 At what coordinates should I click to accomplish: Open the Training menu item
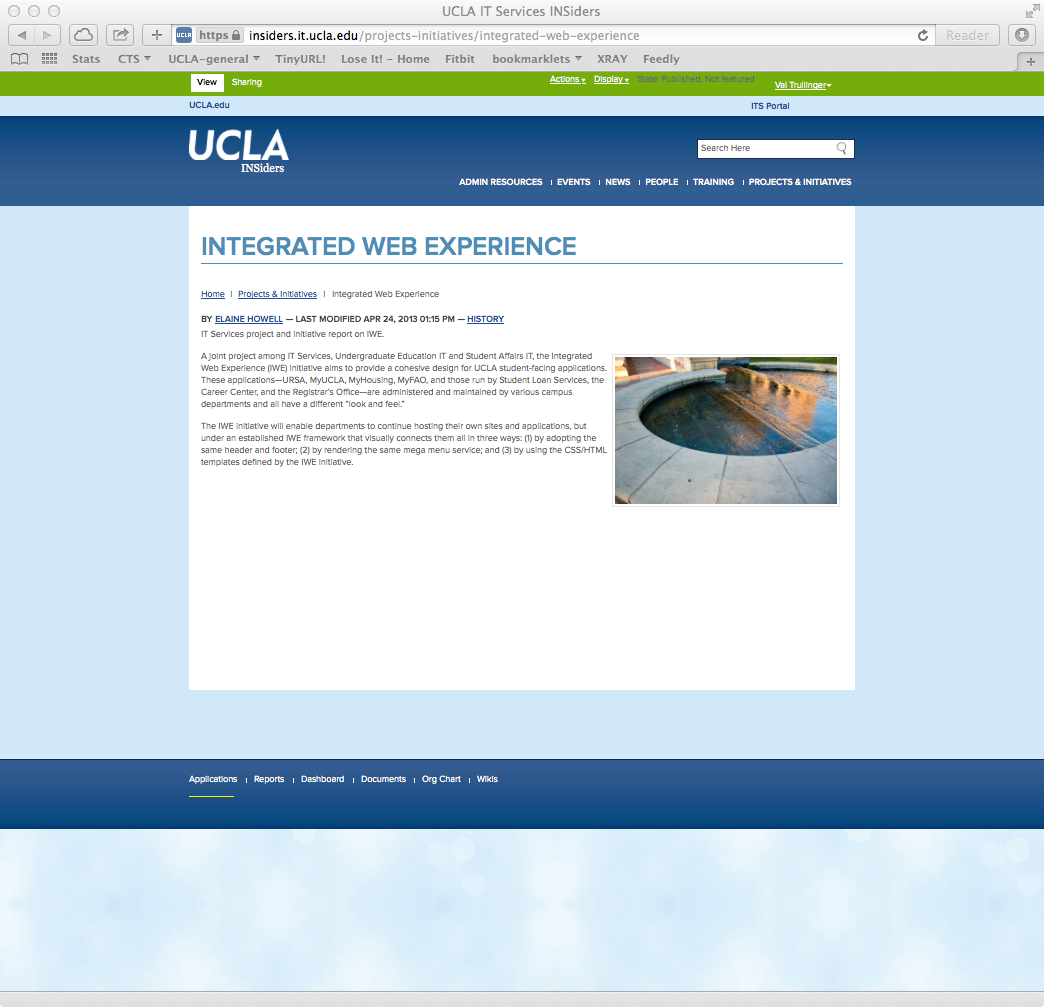(713, 182)
